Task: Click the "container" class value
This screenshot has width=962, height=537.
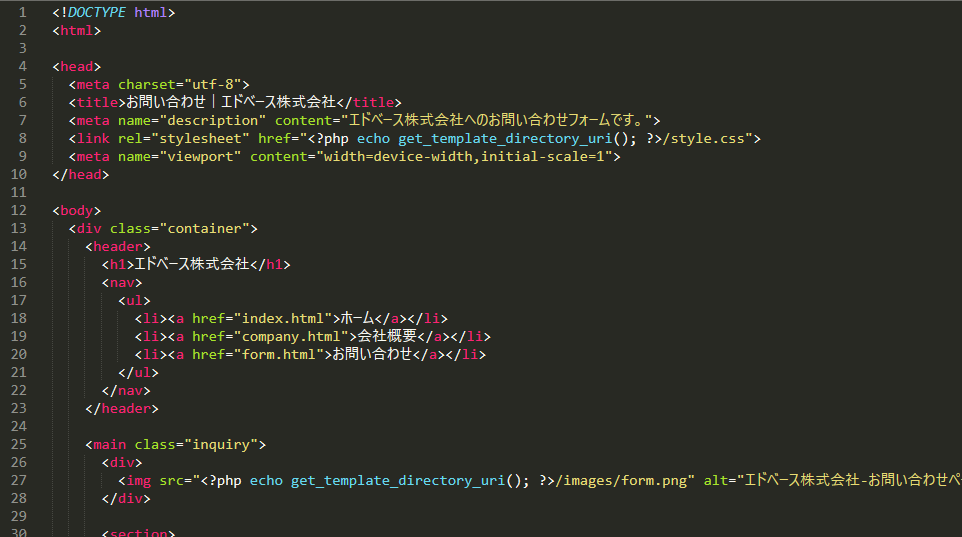Action: tap(209, 228)
